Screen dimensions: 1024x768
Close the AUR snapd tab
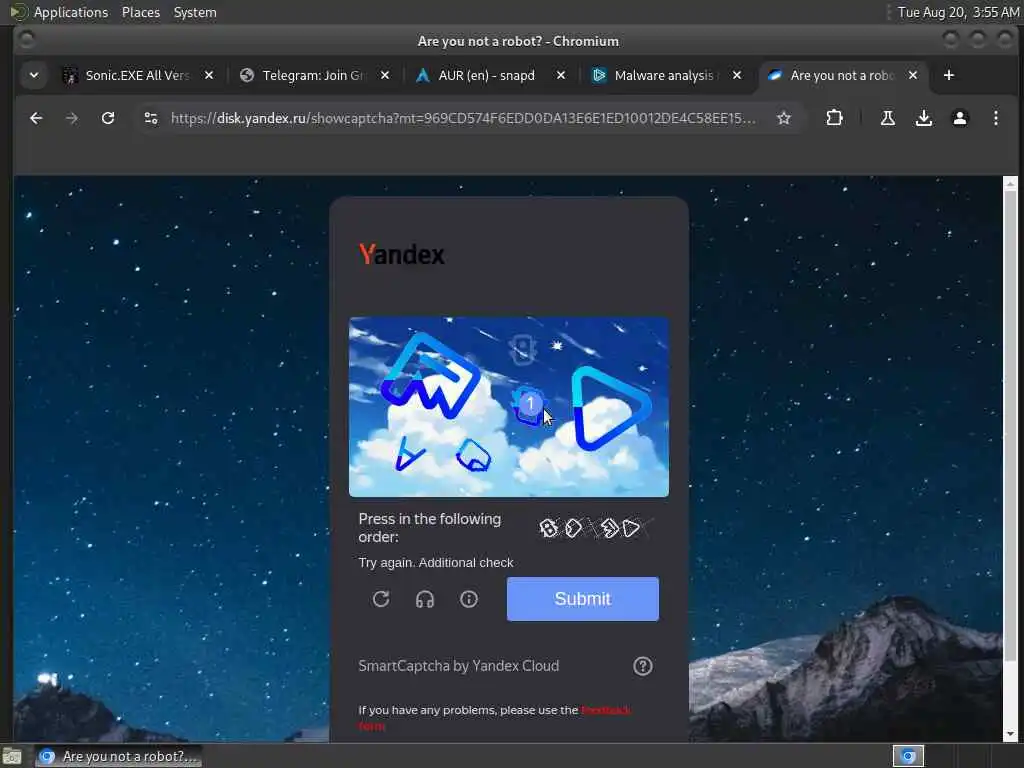coord(561,75)
